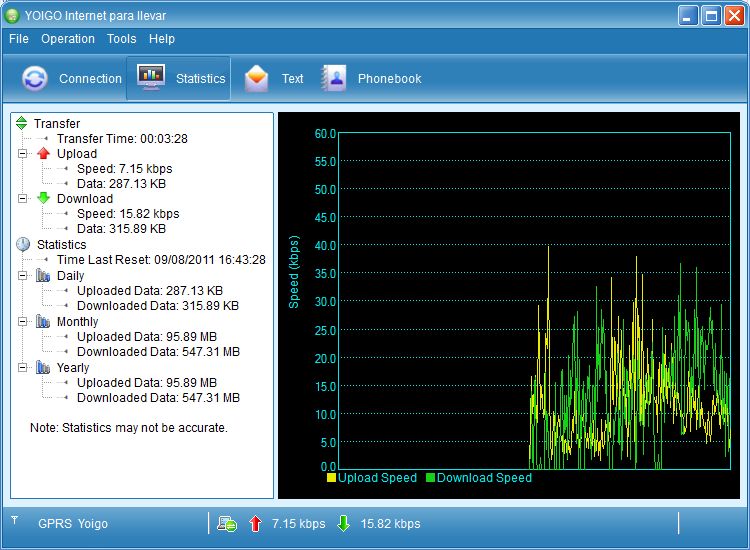The width and height of the screenshot is (750, 550).
Task: Select Upload Data: 287.13 KB row
Action: point(121,184)
